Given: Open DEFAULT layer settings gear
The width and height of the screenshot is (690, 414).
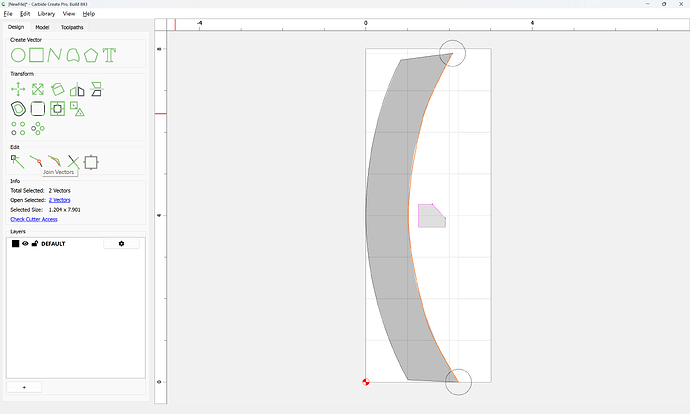Looking at the screenshot, I should click(121, 244).
